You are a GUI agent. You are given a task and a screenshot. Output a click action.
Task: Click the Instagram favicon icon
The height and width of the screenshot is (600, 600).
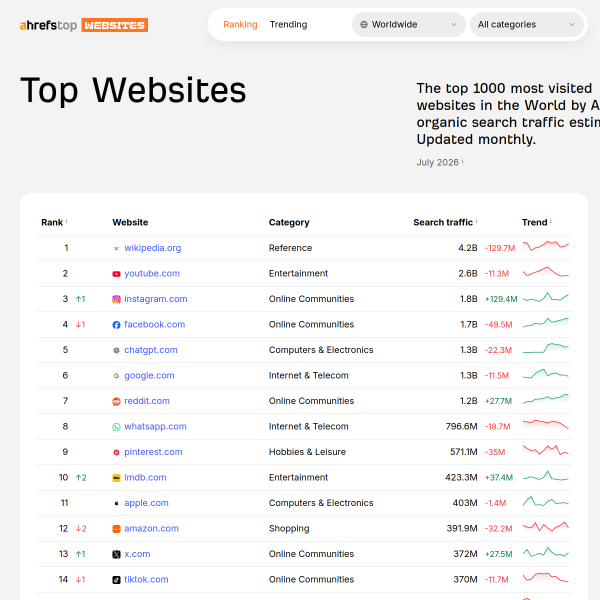point(116,299)
